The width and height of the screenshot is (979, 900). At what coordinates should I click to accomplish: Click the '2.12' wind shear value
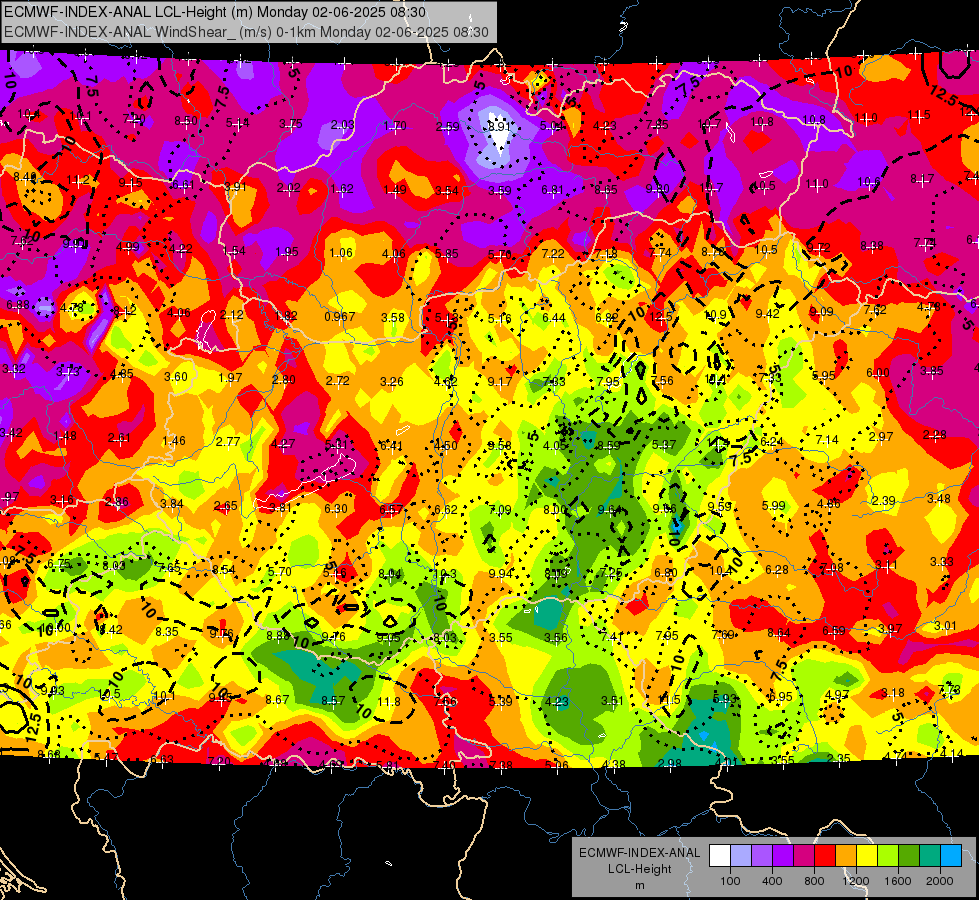[x=232, y=315]
